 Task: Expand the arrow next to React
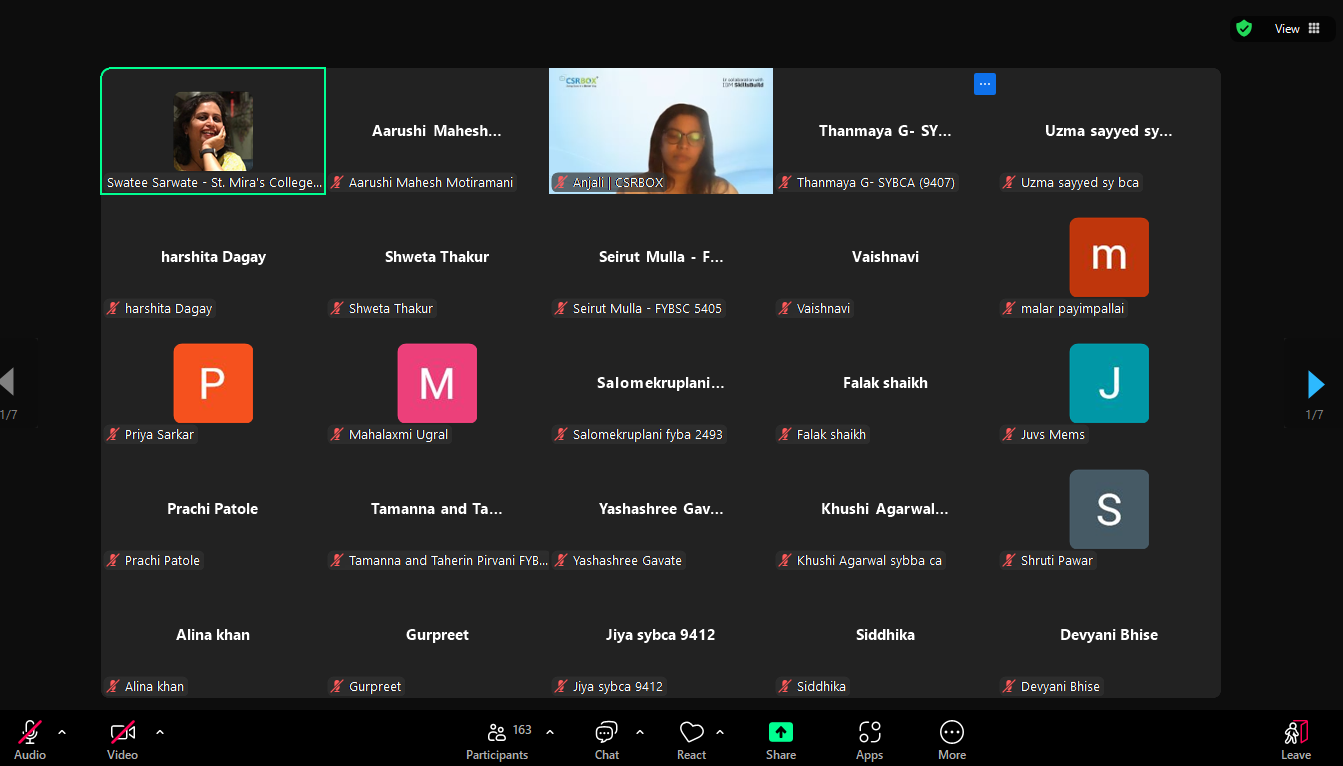click(720, 732)
